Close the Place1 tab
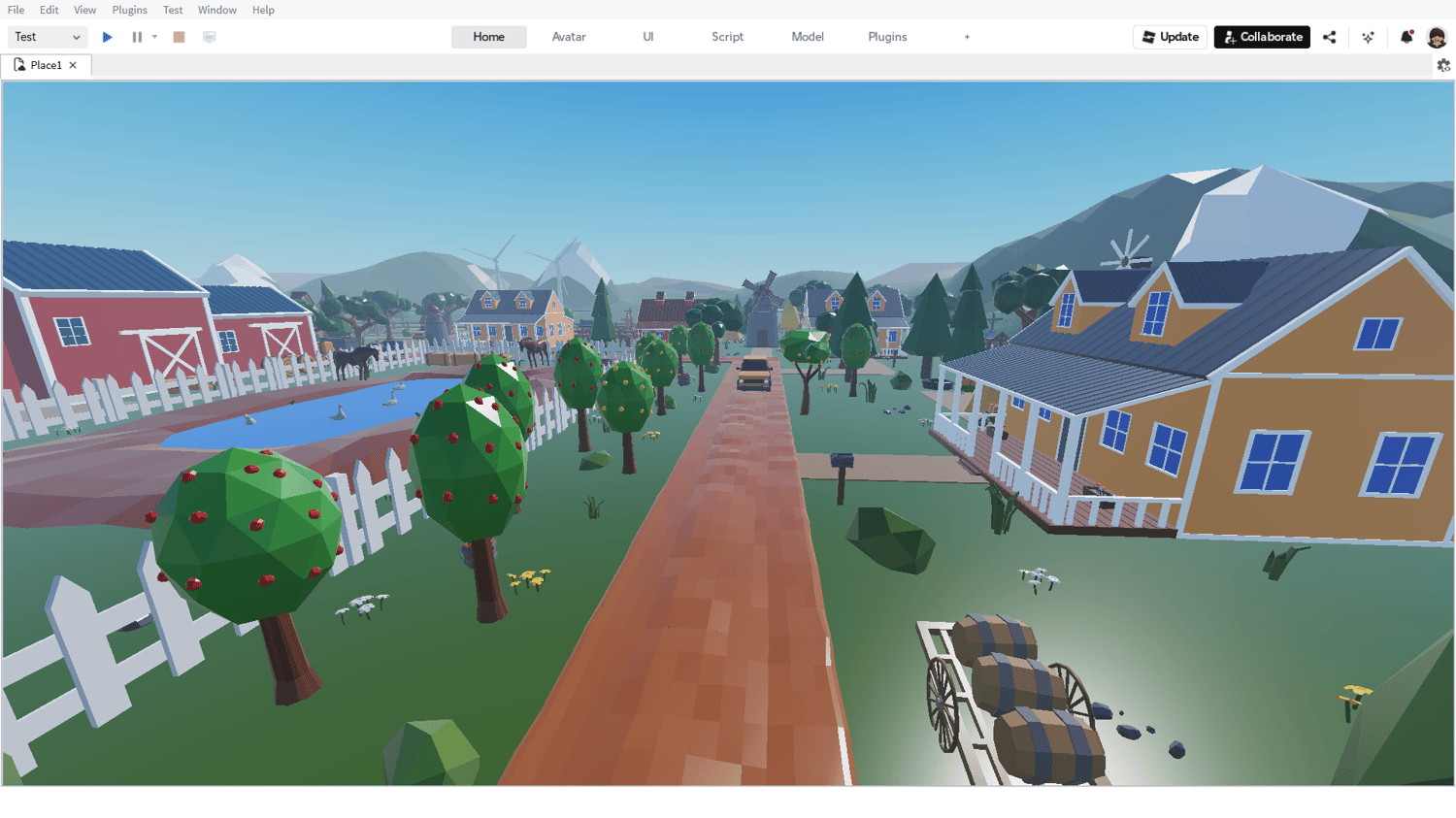Screen dimensions: 1456x818 (x=73, y=65)
